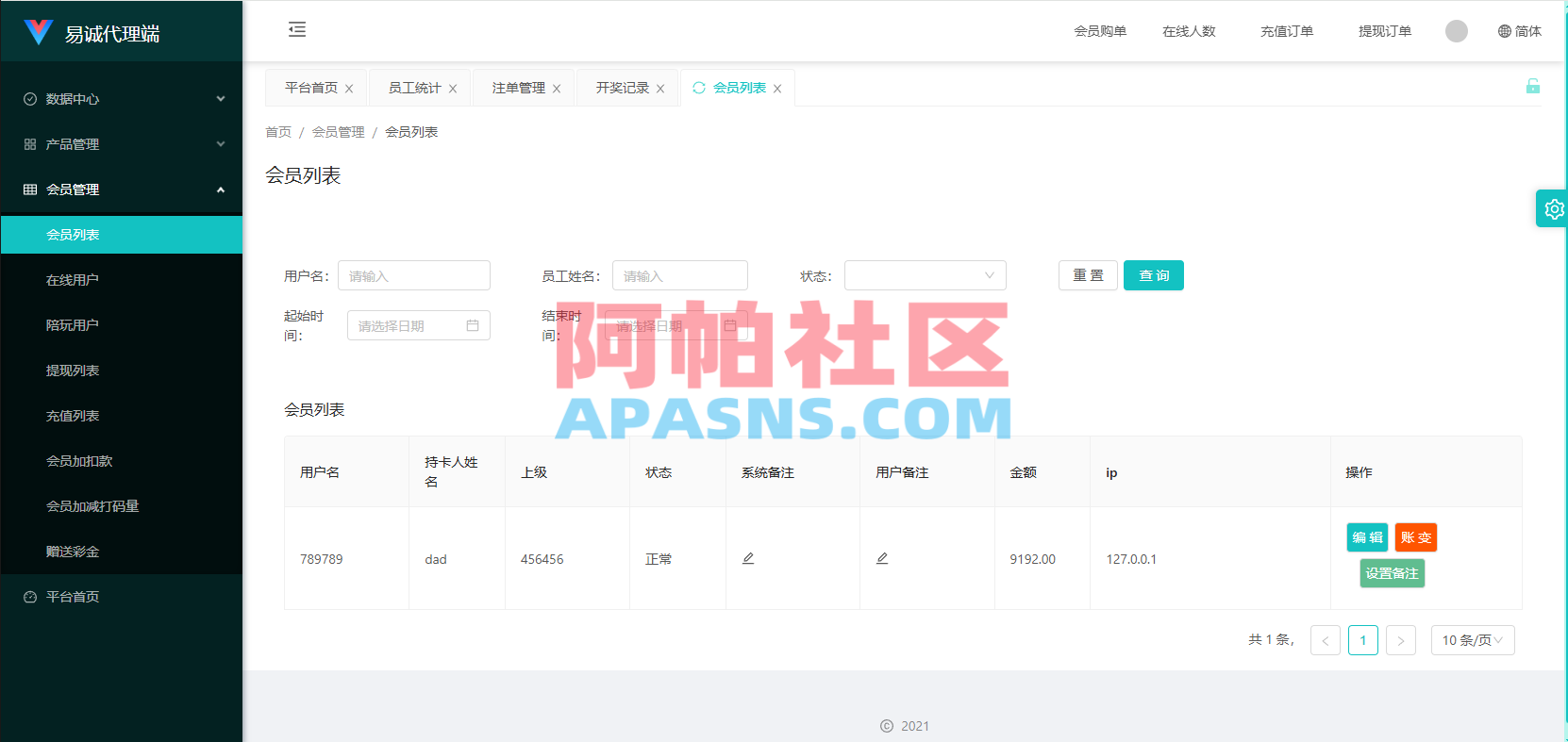Open 充值列表 in the sidebar
Viewport: 1568px width, 742px height.
pos(122,416)
